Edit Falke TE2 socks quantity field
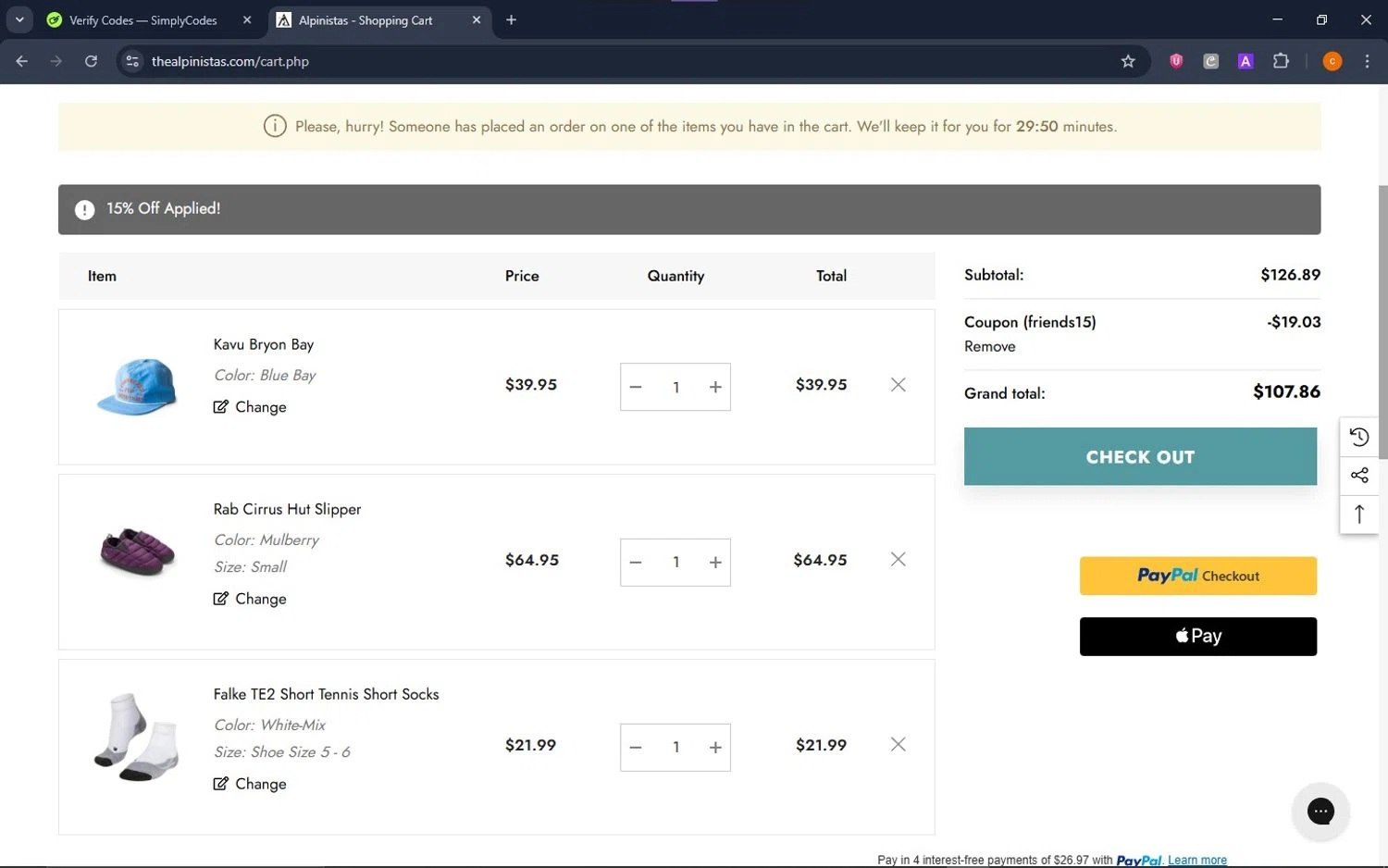The image size is (1388, 868). pyautogui.click(x=675, y=748)
